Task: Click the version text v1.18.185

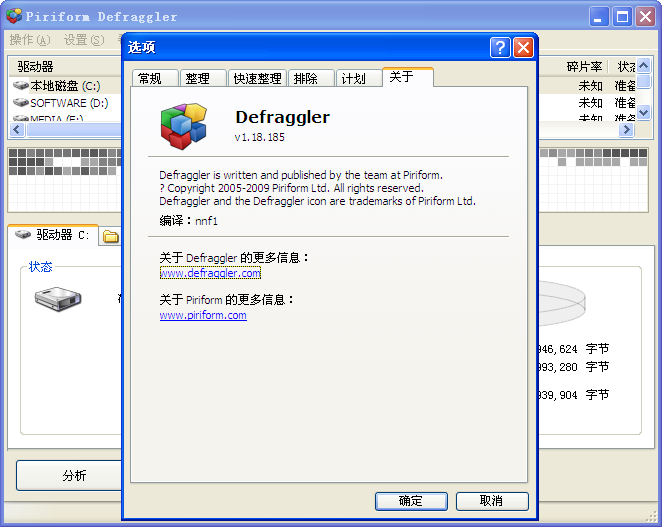Action: pos(259,137)
